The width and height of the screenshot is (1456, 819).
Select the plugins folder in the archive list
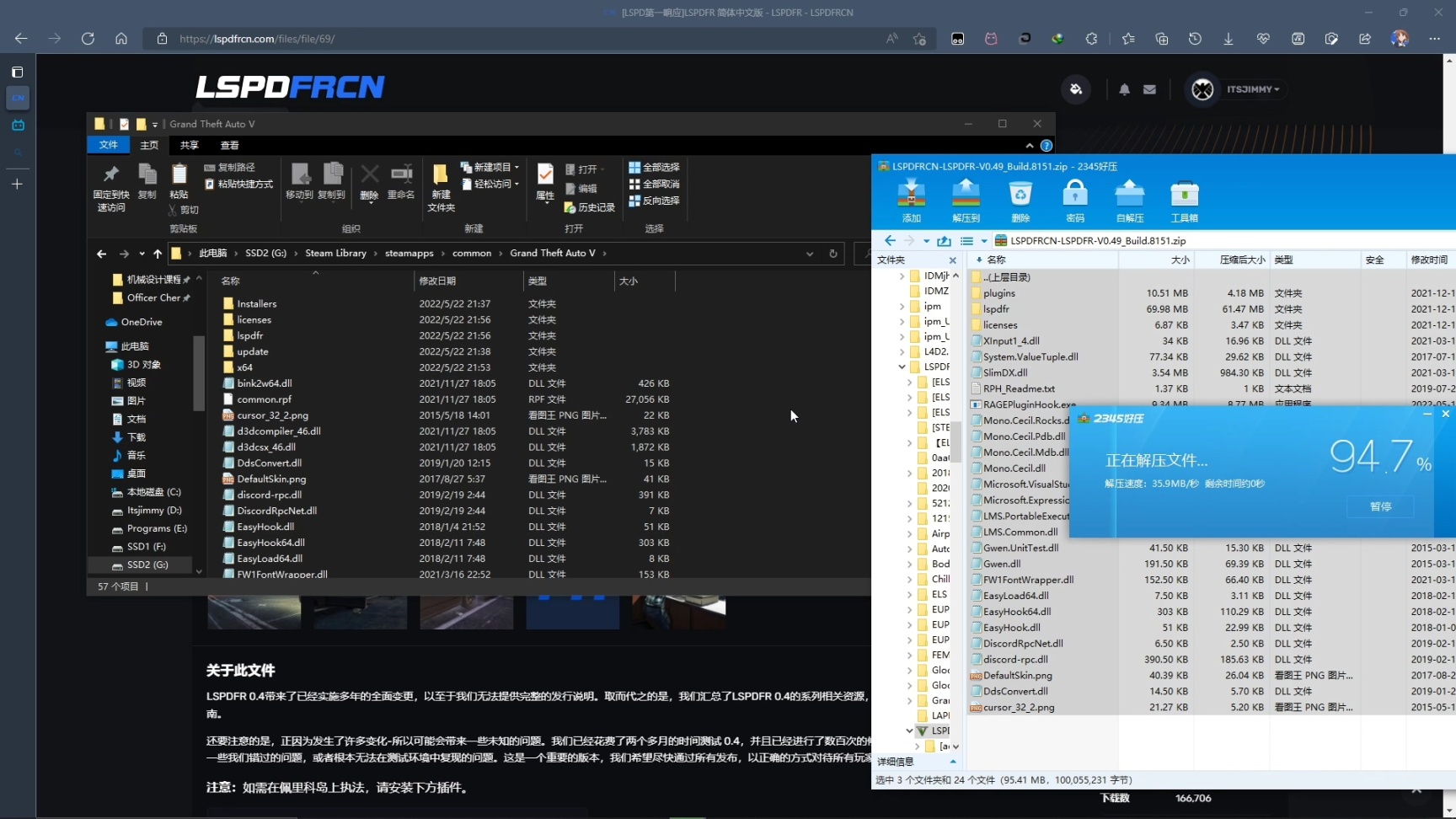[x=998, y=293]
